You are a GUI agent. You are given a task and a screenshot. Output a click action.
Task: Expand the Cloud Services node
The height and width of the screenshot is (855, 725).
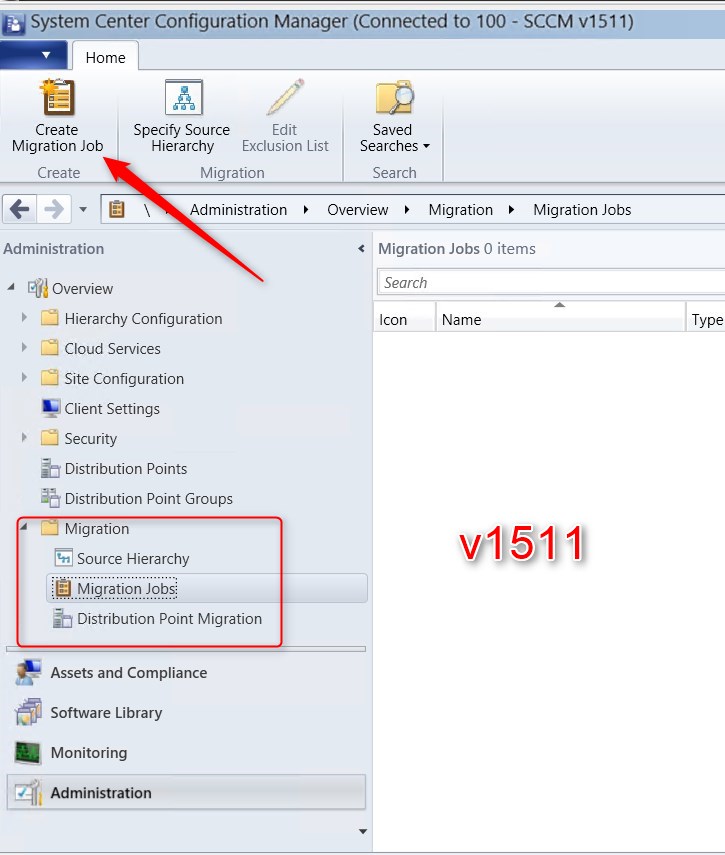point(24,347)
